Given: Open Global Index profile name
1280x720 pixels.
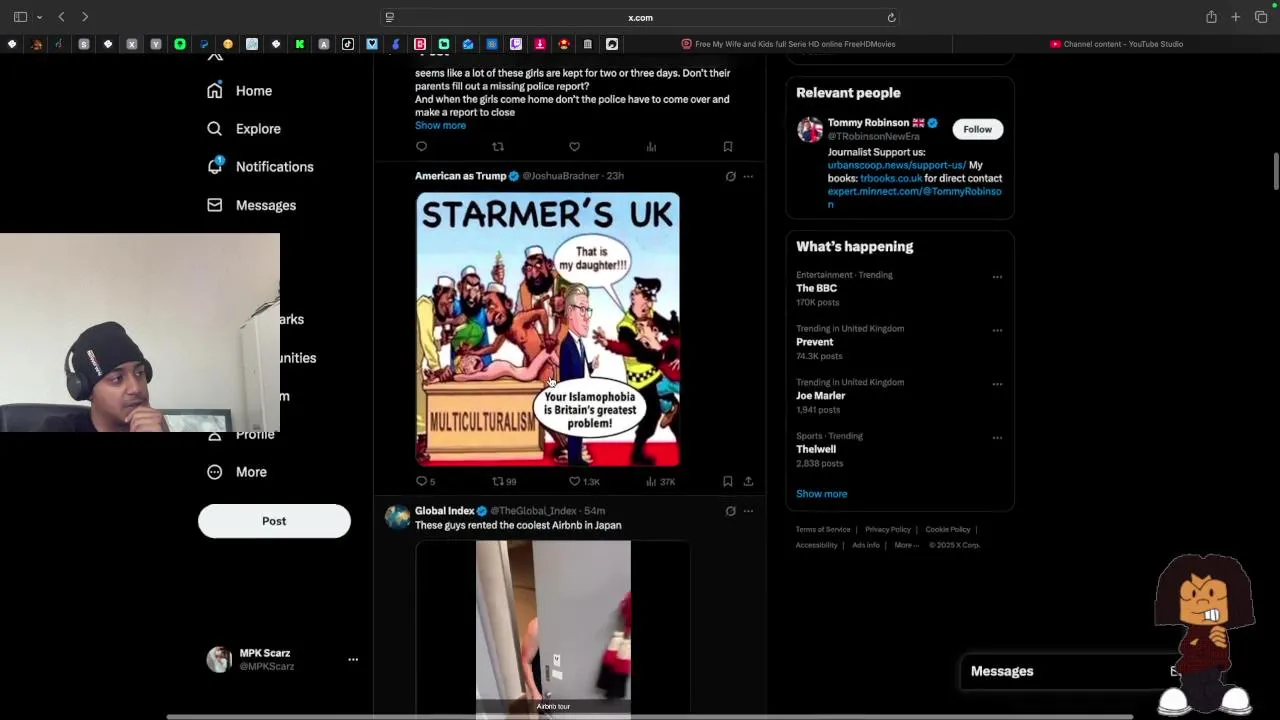Looking at the screenshot, I should (445, 511).
